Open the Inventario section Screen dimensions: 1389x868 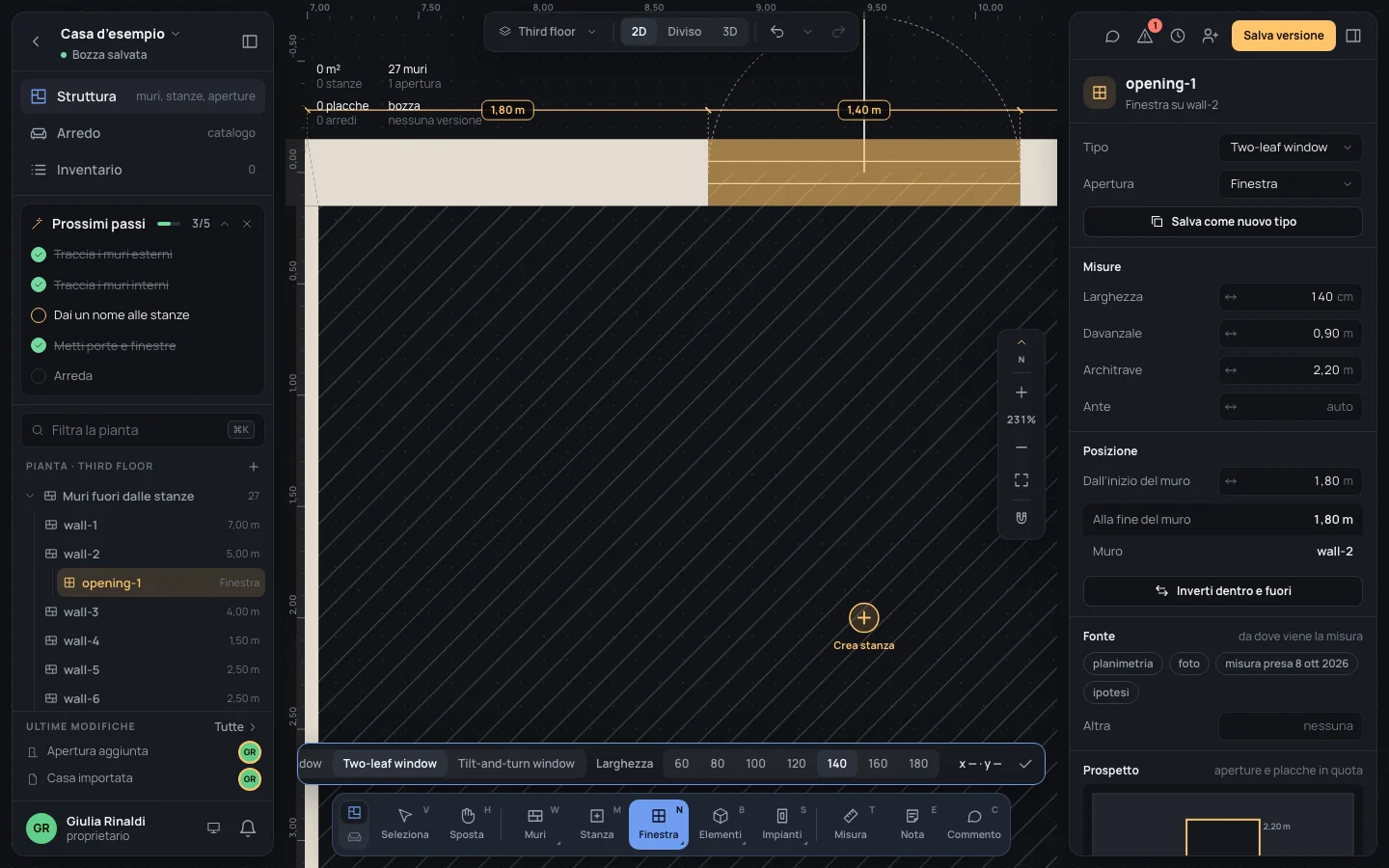pyautogui.click(x=143, y=170)
